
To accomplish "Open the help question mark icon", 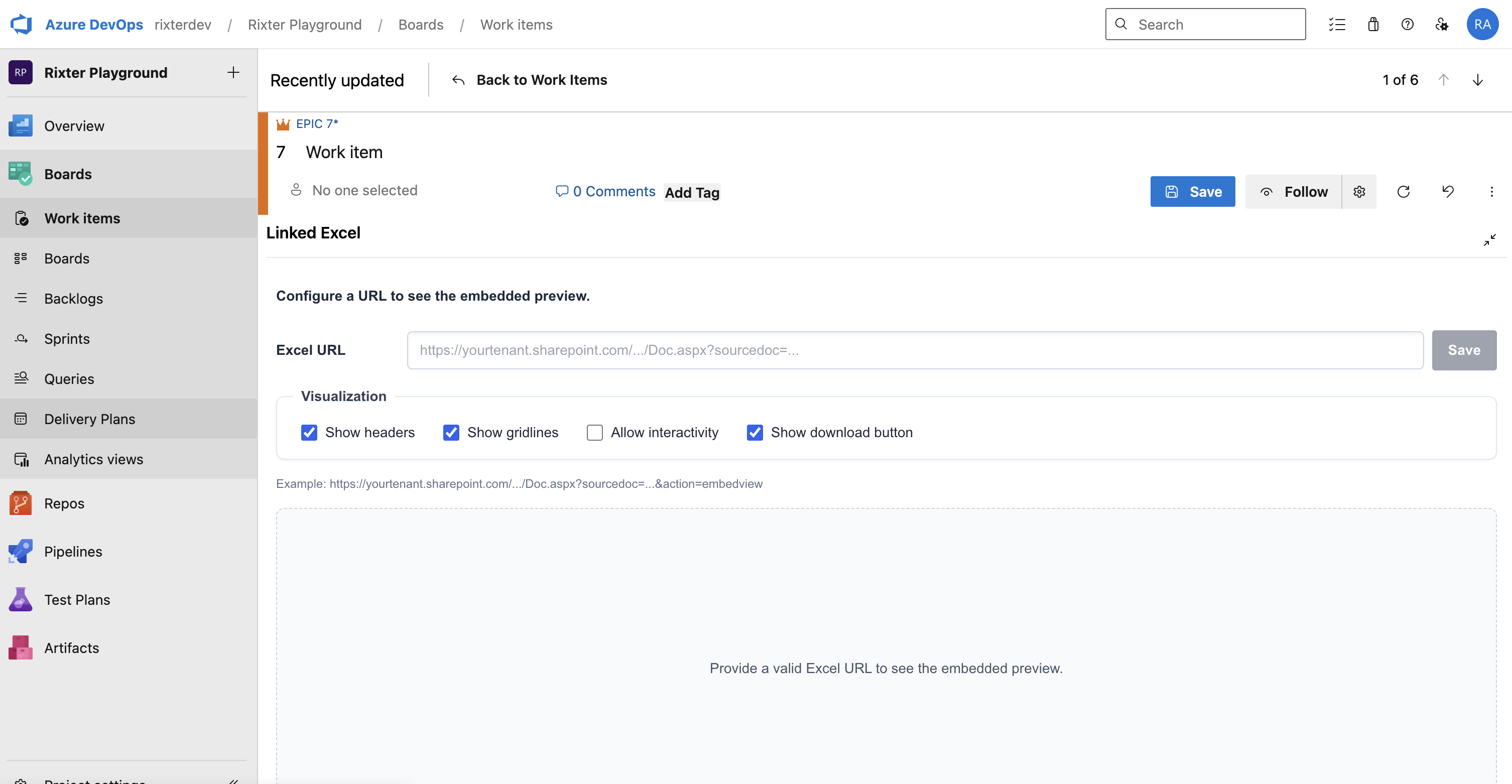I will point(1407,25).
